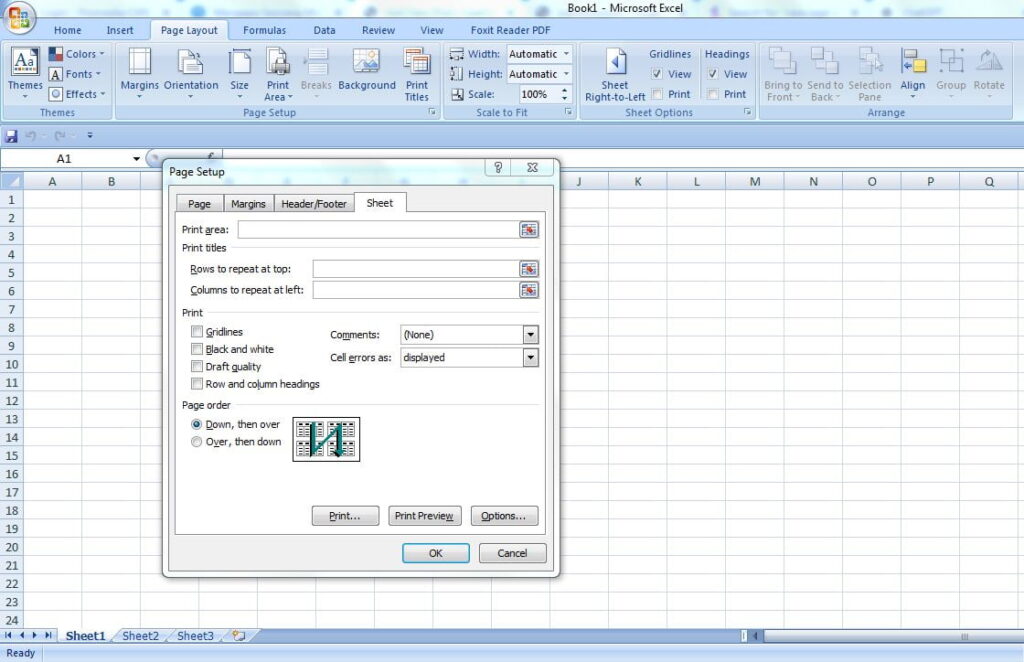Select column M header
This screenshot has height=662, width=1024.
(755, 181)
